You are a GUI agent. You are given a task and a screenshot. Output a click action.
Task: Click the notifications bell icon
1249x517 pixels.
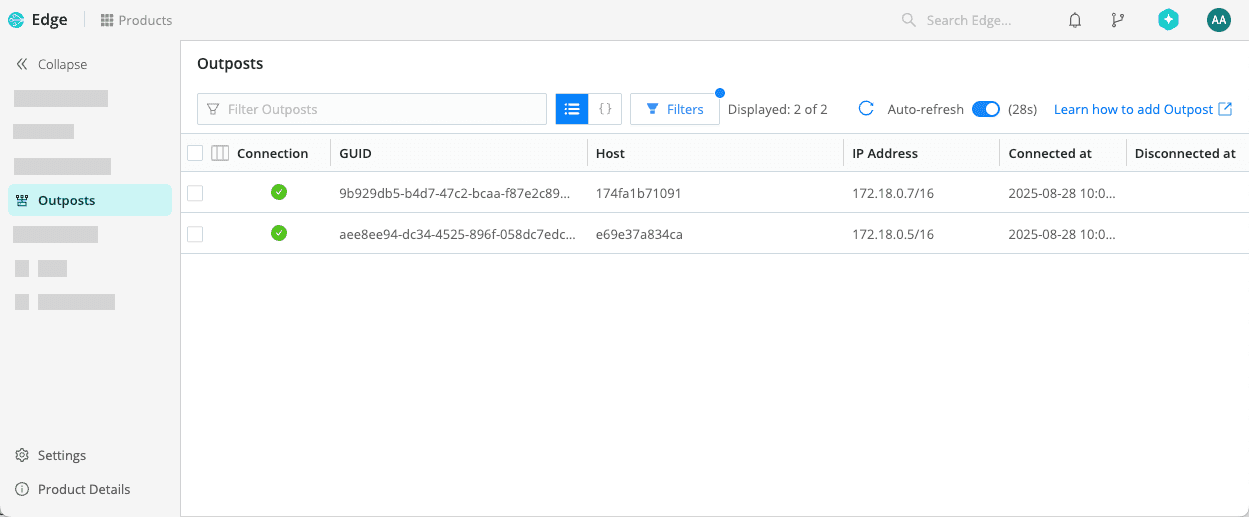click(1075, 20)
